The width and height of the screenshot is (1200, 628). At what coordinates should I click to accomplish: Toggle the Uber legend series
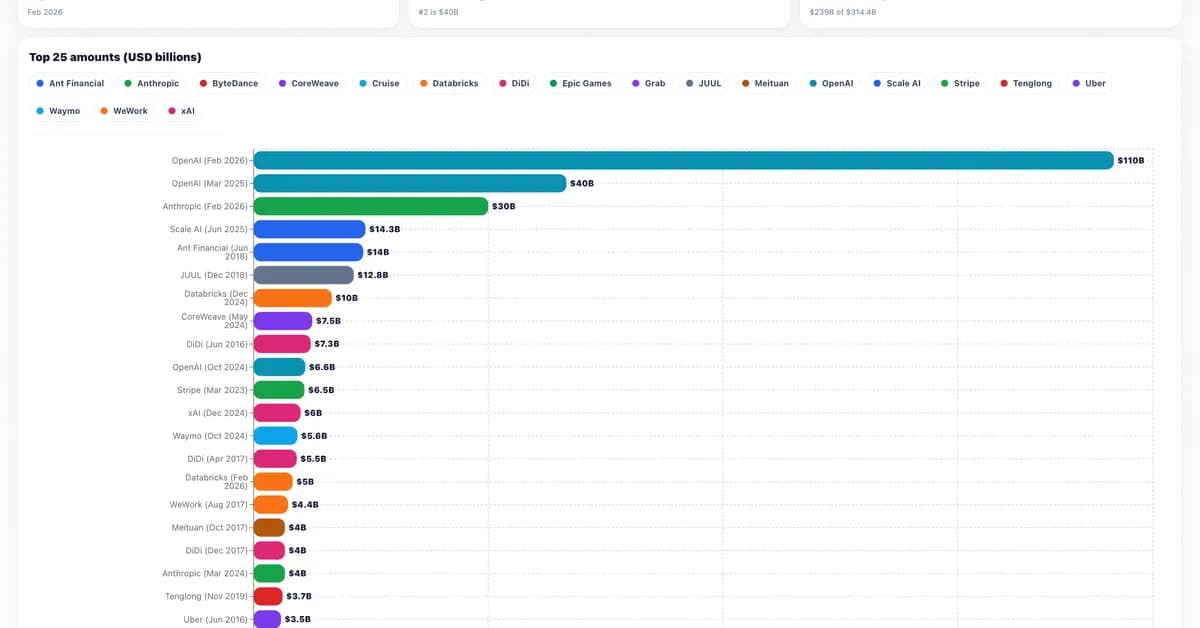click(1089, 83)
